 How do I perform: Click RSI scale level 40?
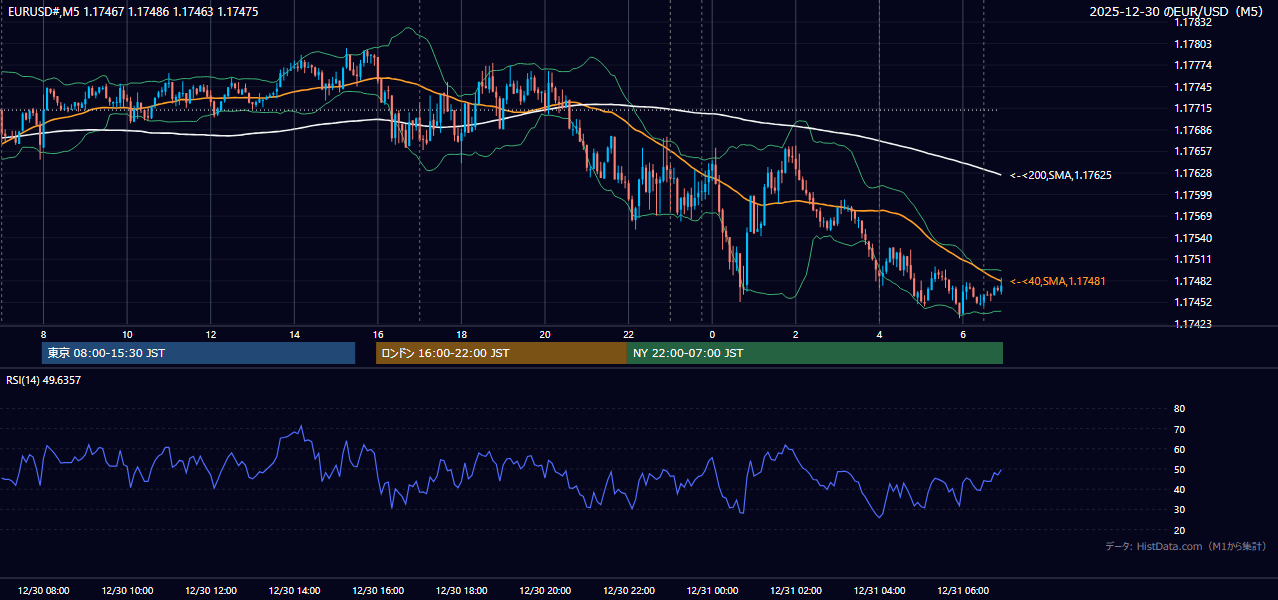(1179, 490)
